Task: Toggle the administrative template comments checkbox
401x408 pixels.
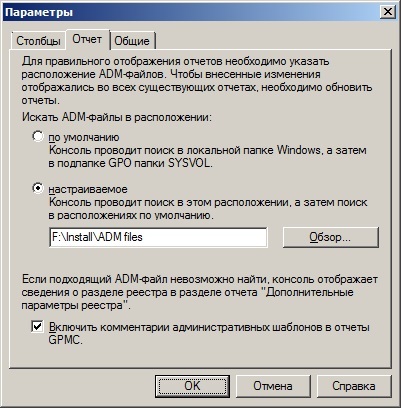Action: pos(37,326)
